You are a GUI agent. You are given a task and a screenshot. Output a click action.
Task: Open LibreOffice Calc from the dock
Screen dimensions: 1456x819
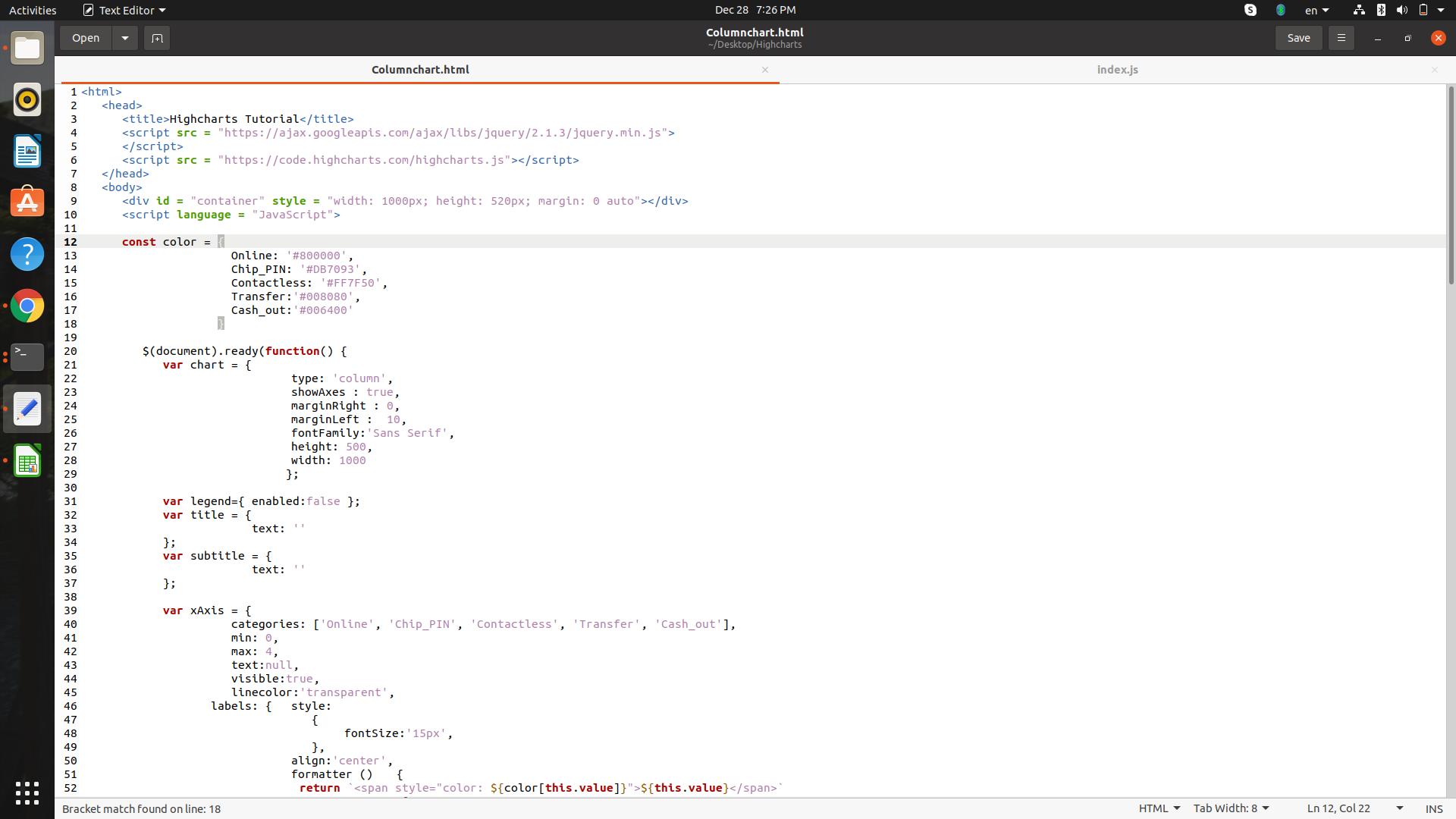point(27,460)
